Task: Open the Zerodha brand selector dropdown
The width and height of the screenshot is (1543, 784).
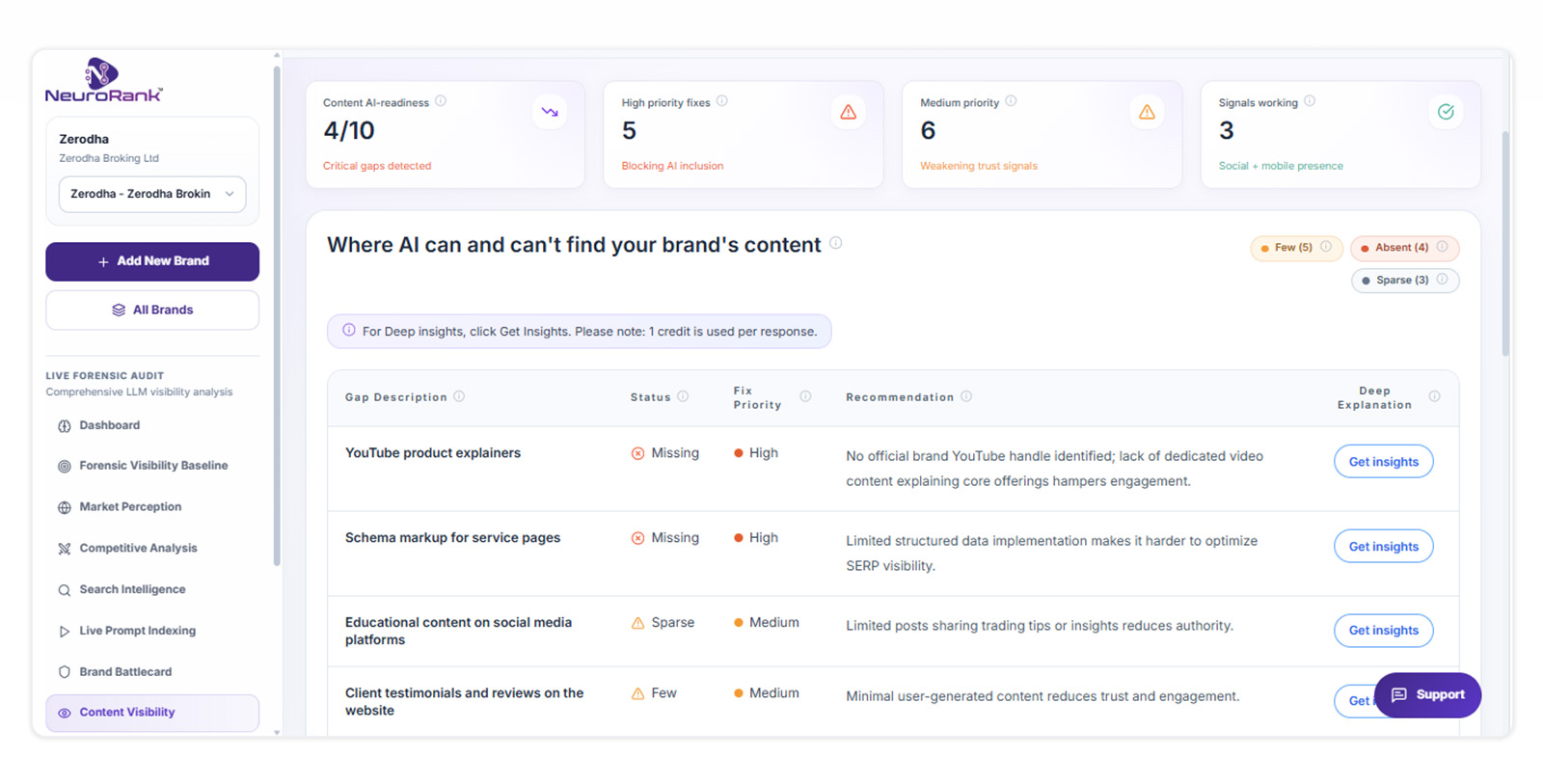Action: tap(152, 194)
